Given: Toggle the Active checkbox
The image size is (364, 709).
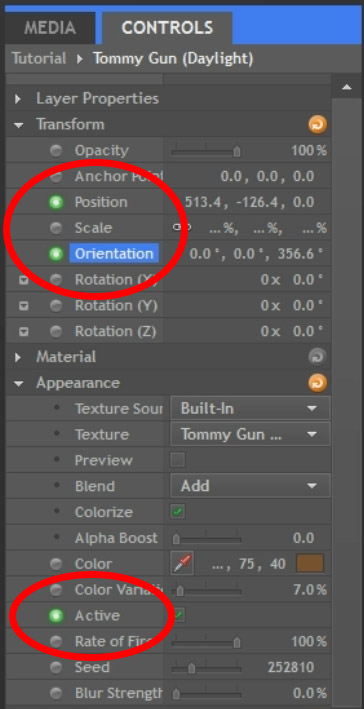Looking at the screenshot, I should pos(179,615).
